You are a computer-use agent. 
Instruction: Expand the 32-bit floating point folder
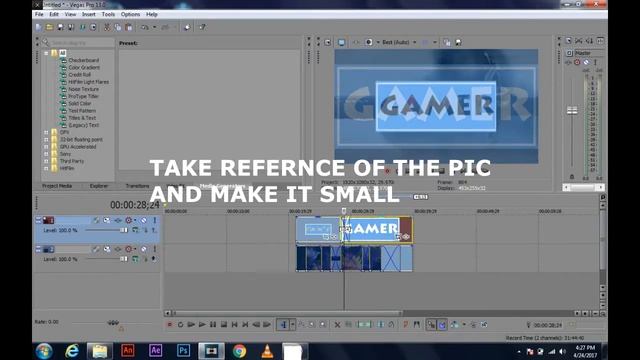(47, 140)
